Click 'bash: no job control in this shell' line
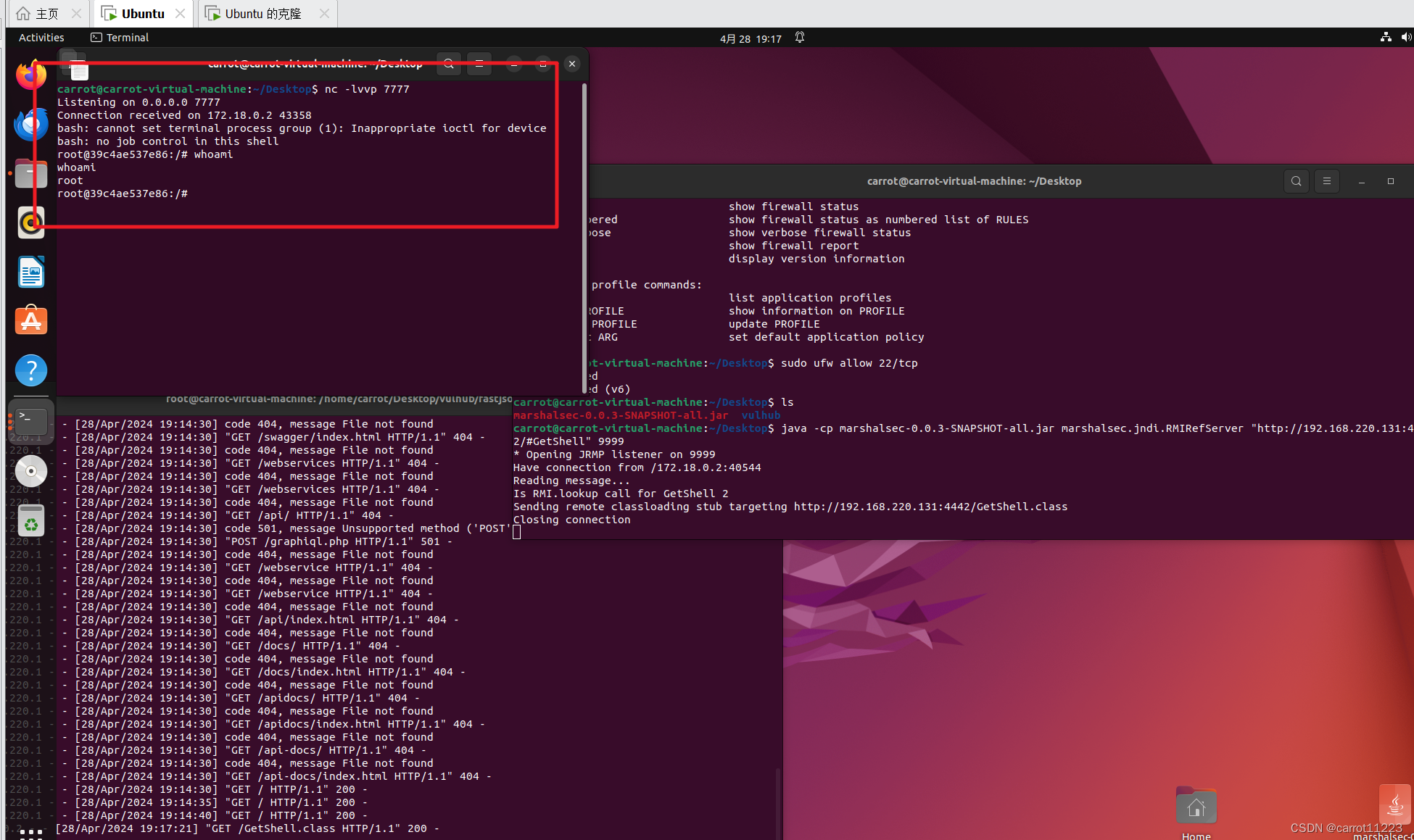This screenshot has width=1414, height=840. 168,141
